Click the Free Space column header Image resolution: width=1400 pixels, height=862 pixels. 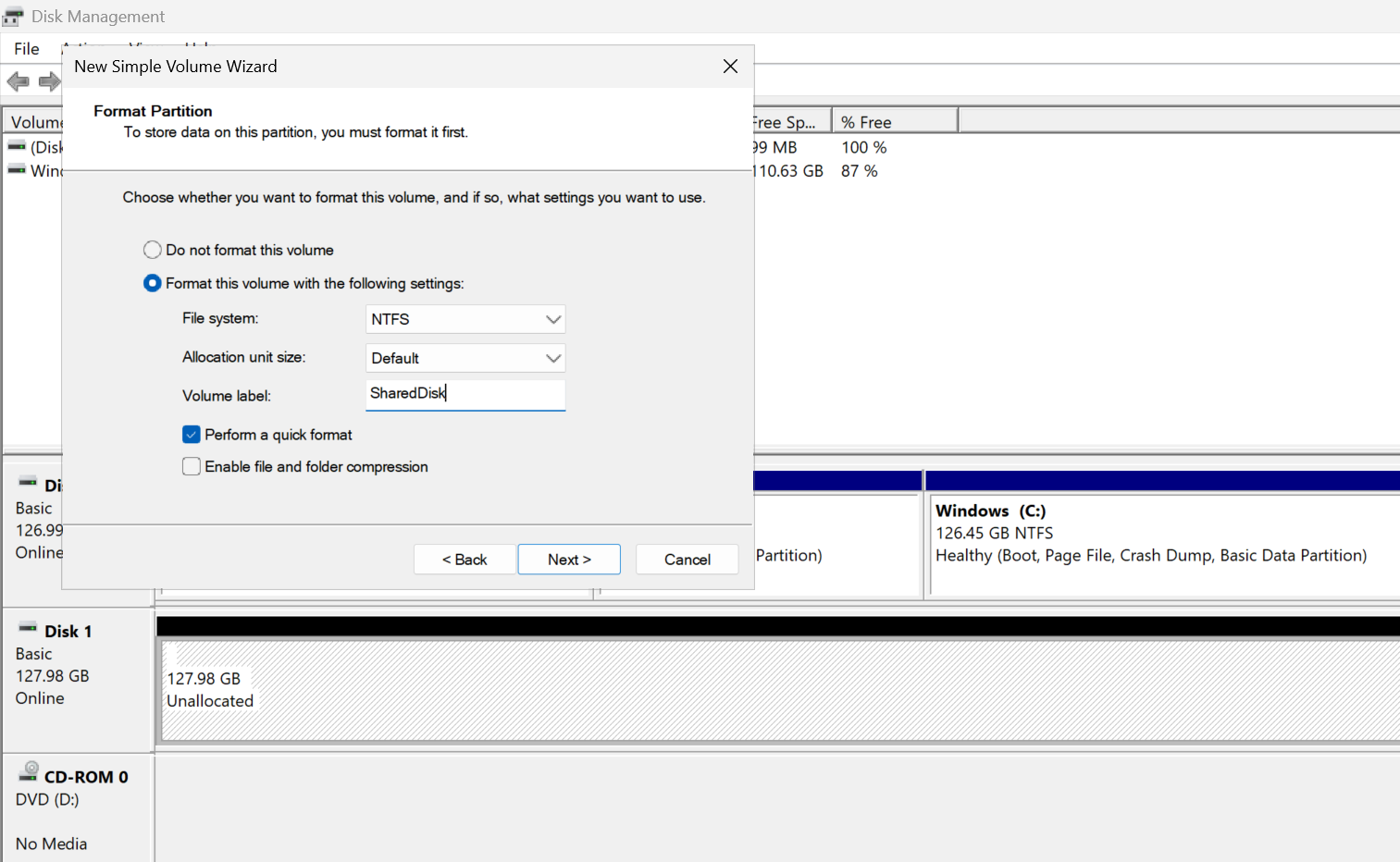coord(792,122)
